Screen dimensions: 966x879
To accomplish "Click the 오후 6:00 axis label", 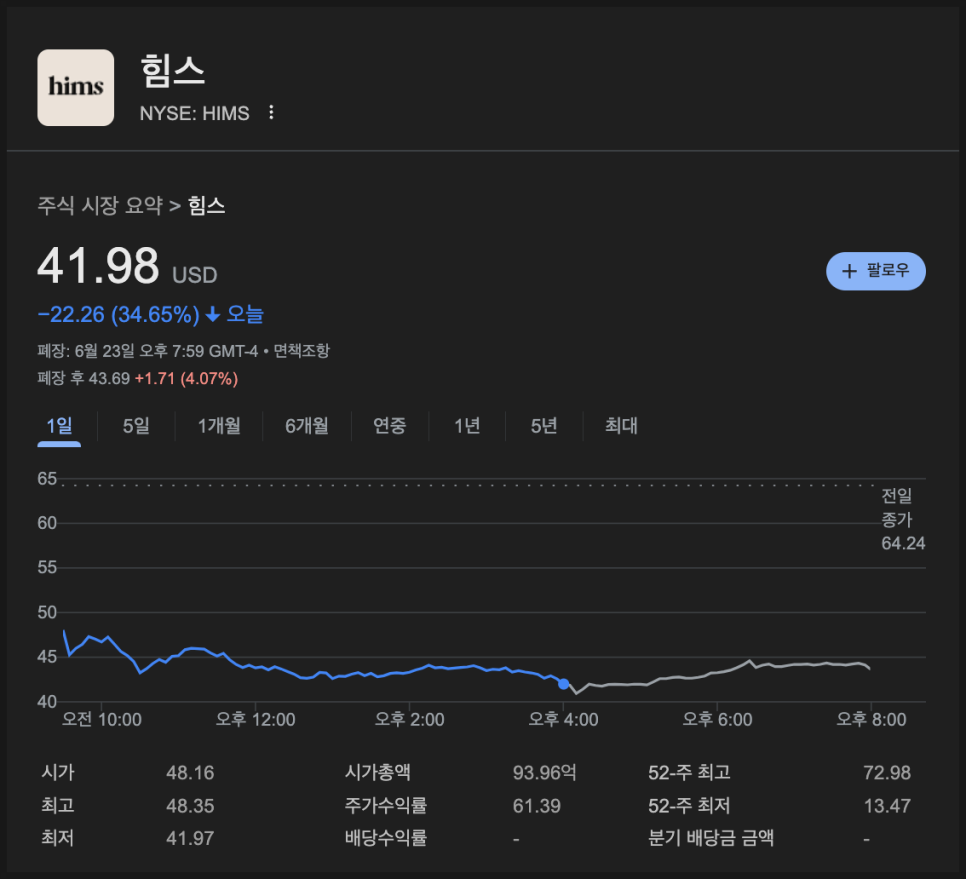I will pos(717,719).
